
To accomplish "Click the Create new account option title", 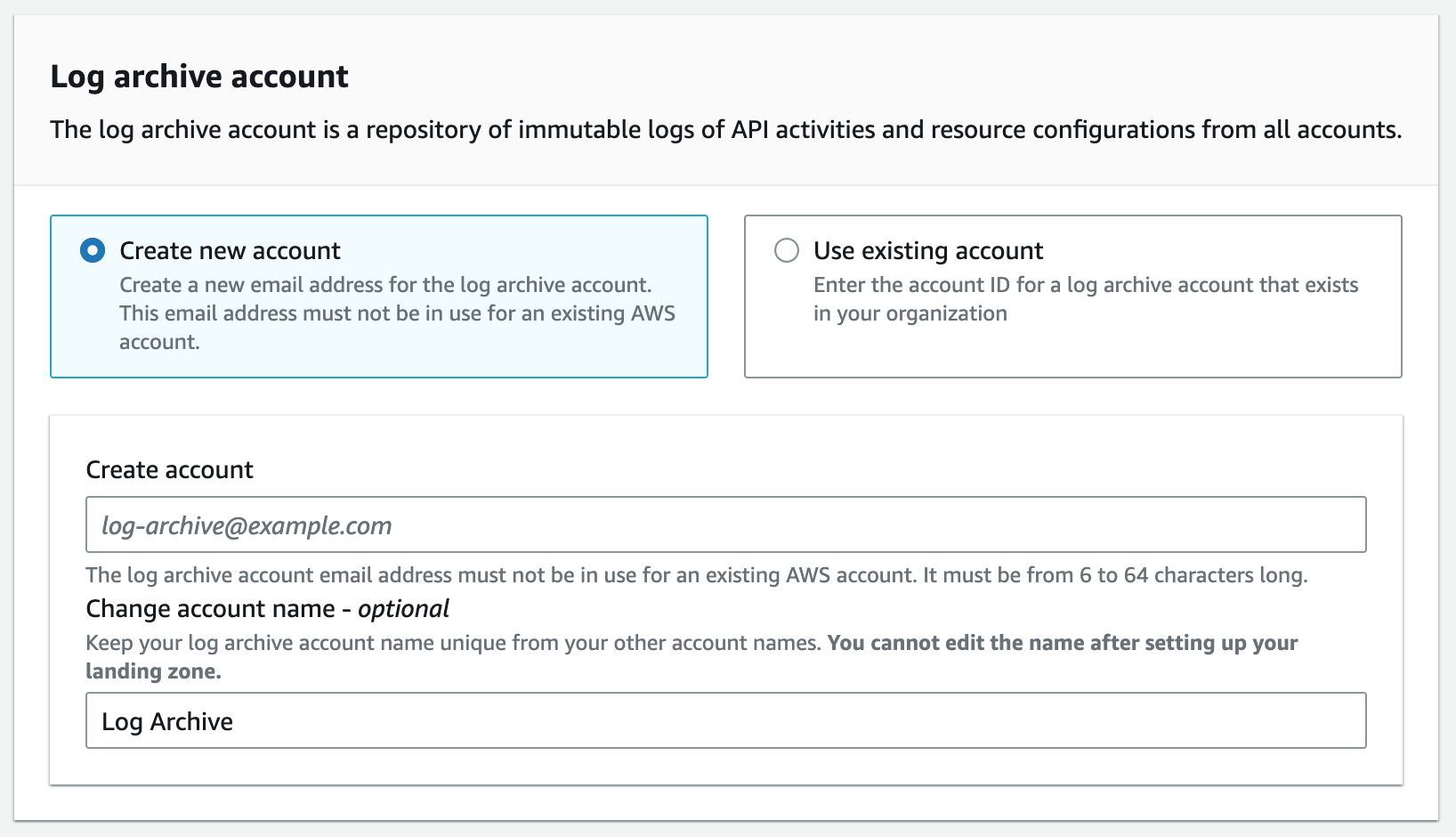I will click(x=230, y=251).
